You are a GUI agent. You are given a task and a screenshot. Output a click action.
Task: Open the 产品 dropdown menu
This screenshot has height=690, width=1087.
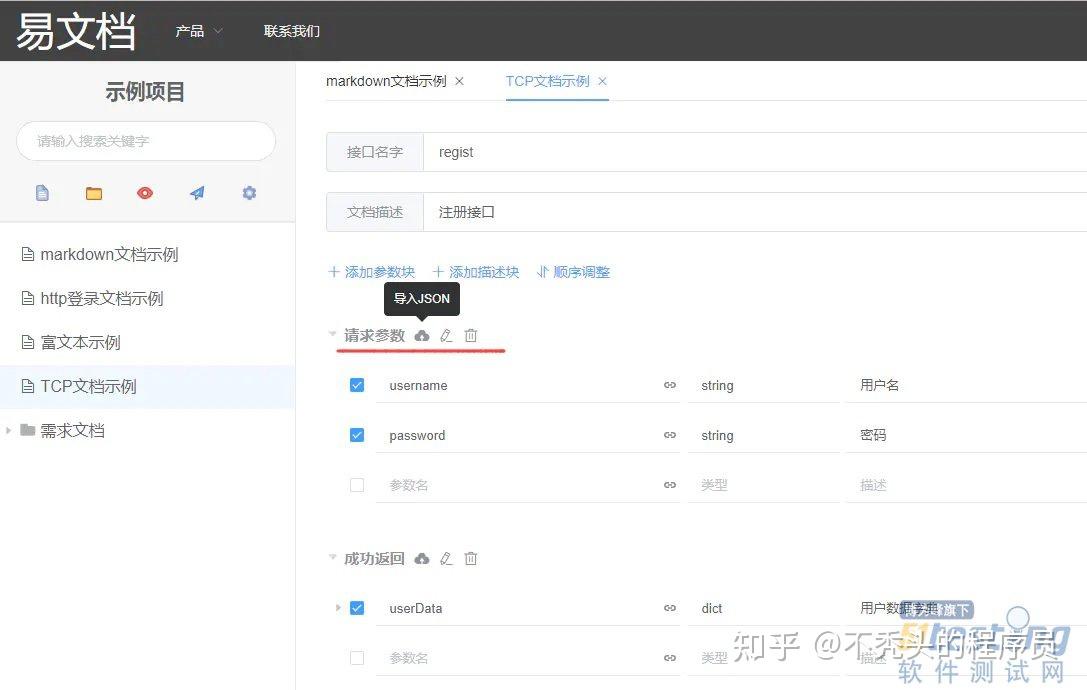point(198,31)
